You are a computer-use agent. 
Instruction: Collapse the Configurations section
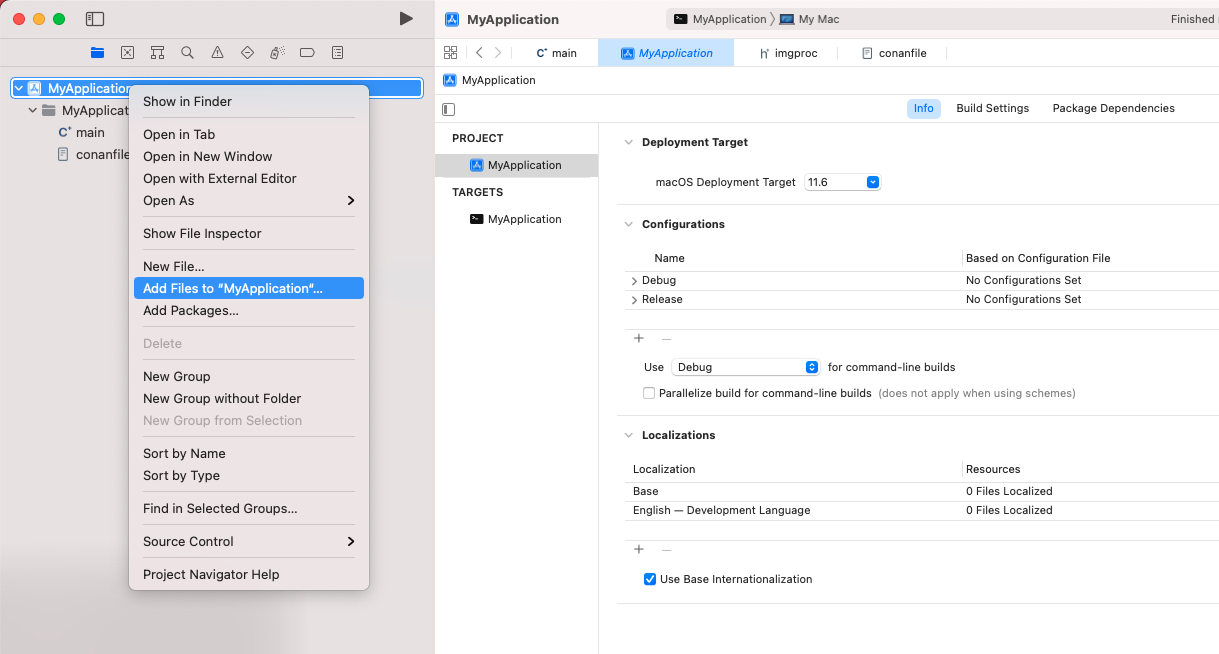pos(629,224)
